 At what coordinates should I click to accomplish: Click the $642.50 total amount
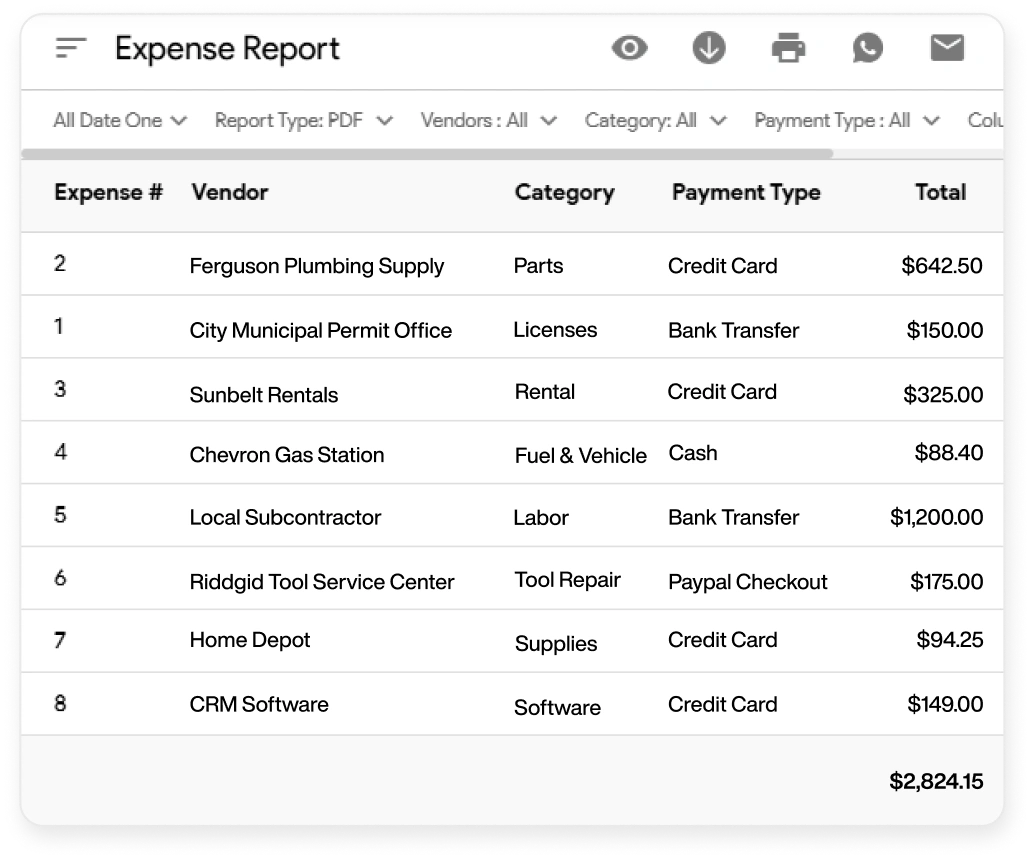point(942,266)
